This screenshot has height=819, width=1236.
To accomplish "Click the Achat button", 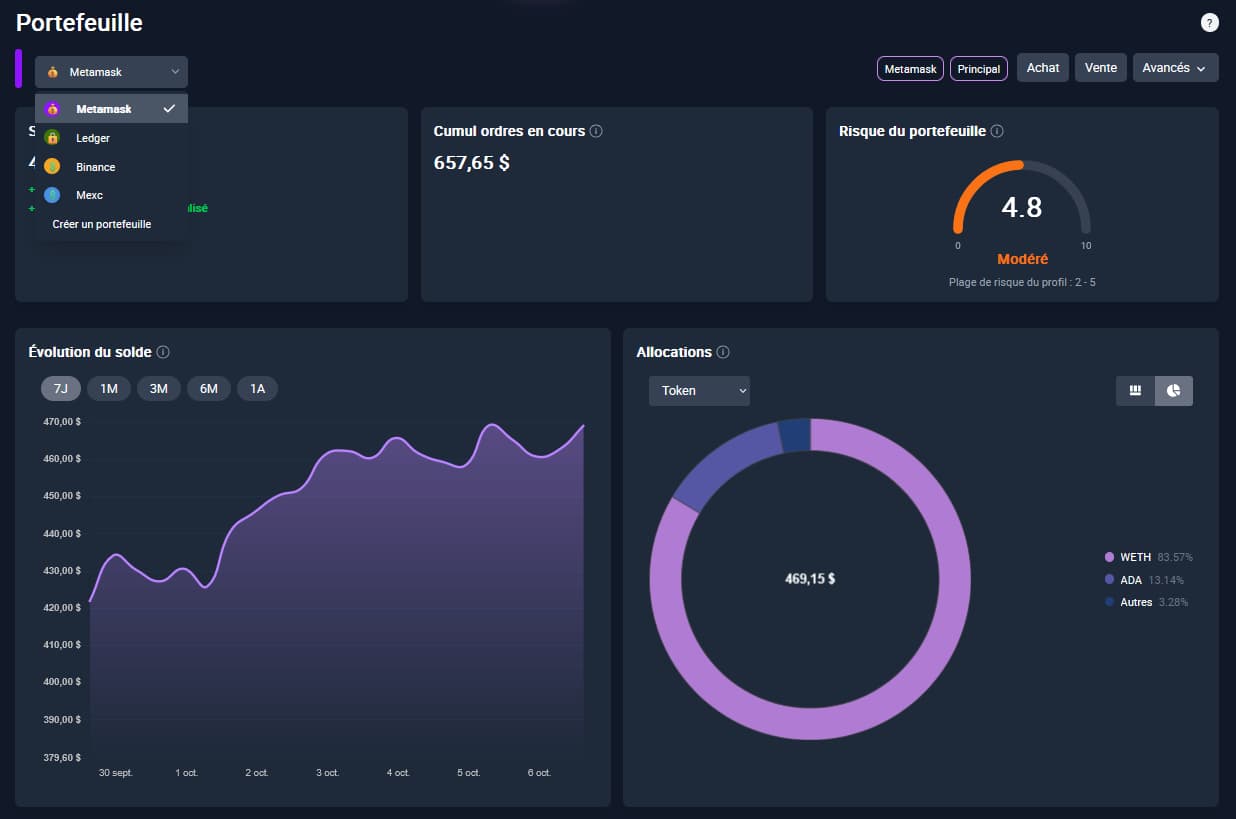I will [1042, 67].
